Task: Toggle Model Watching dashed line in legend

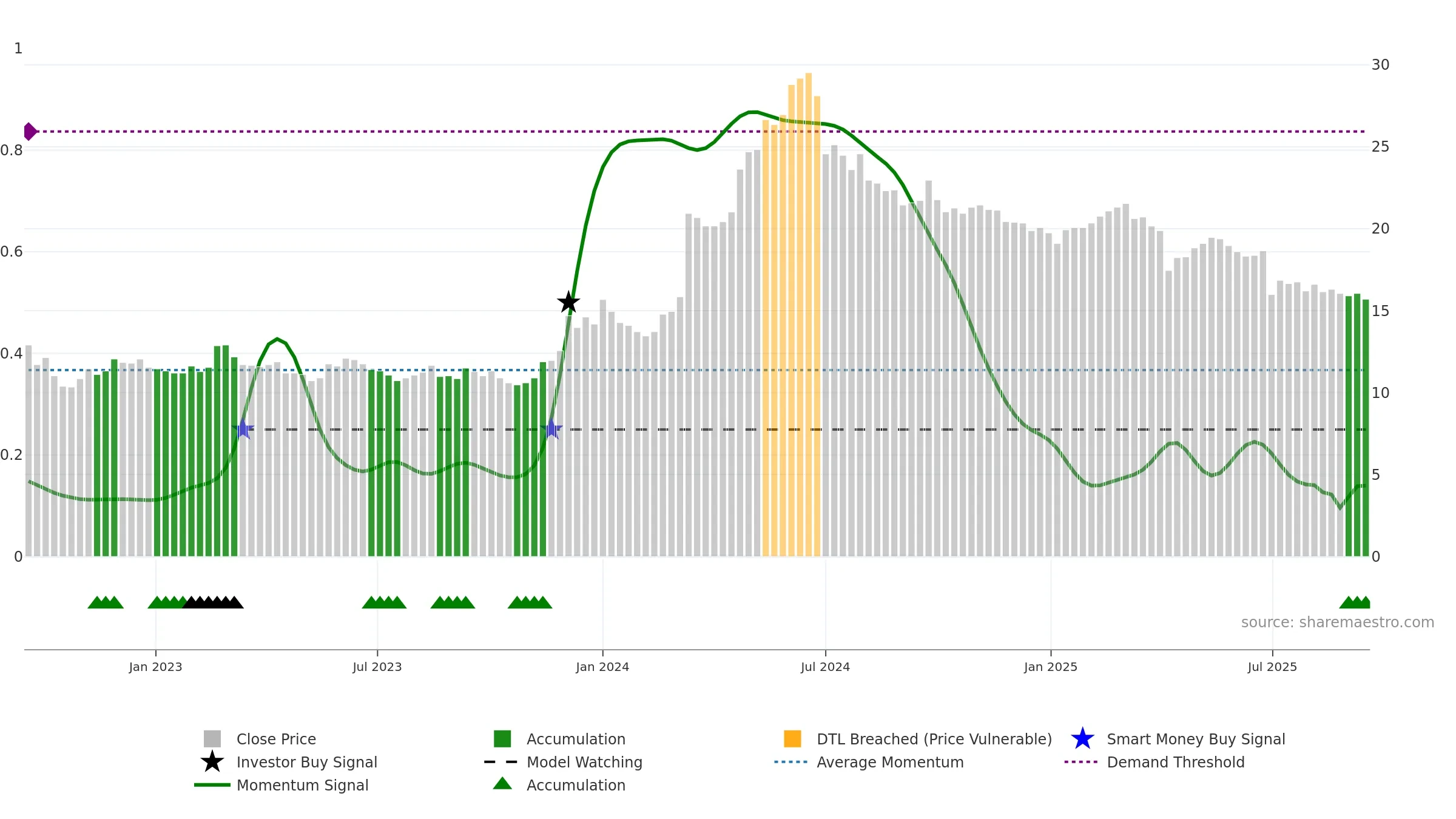Action: point(563,762)
